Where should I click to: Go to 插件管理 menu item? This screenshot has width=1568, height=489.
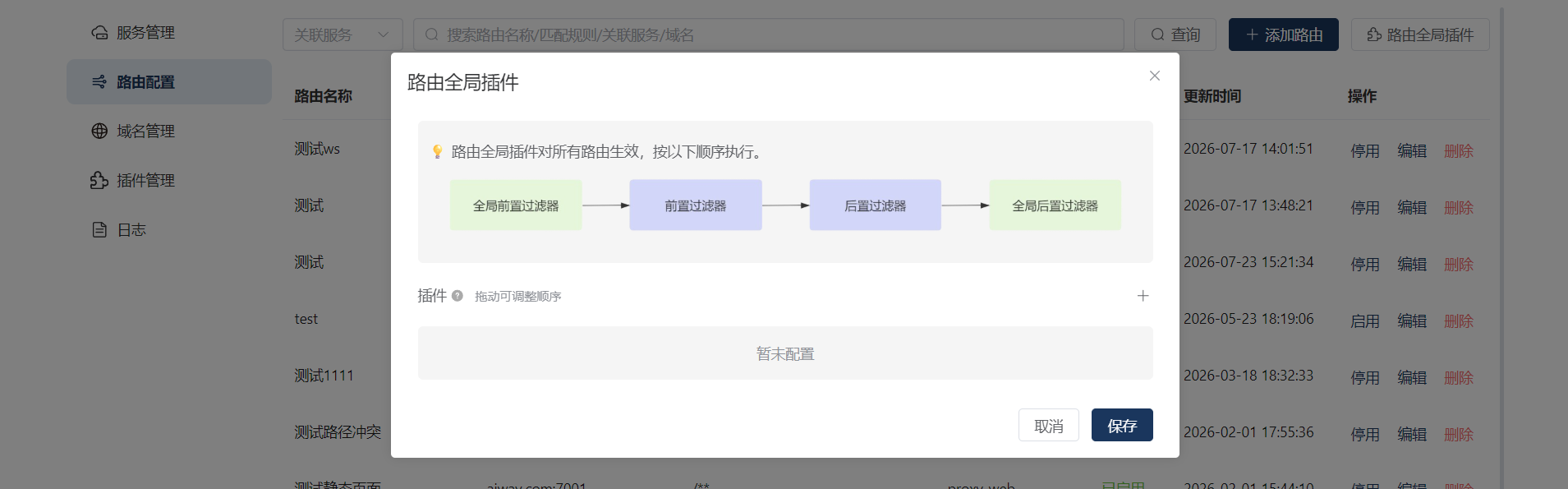click(x=169, y=181)
